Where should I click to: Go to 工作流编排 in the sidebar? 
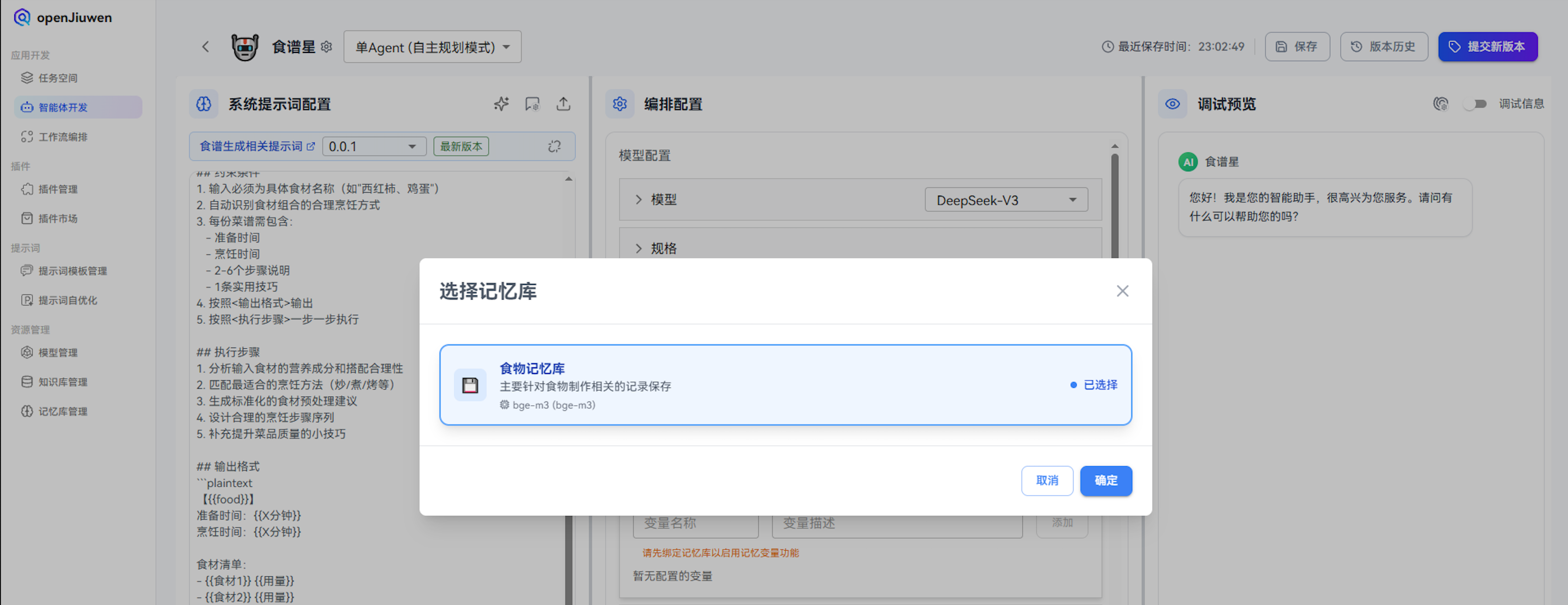tap(62, 137)
